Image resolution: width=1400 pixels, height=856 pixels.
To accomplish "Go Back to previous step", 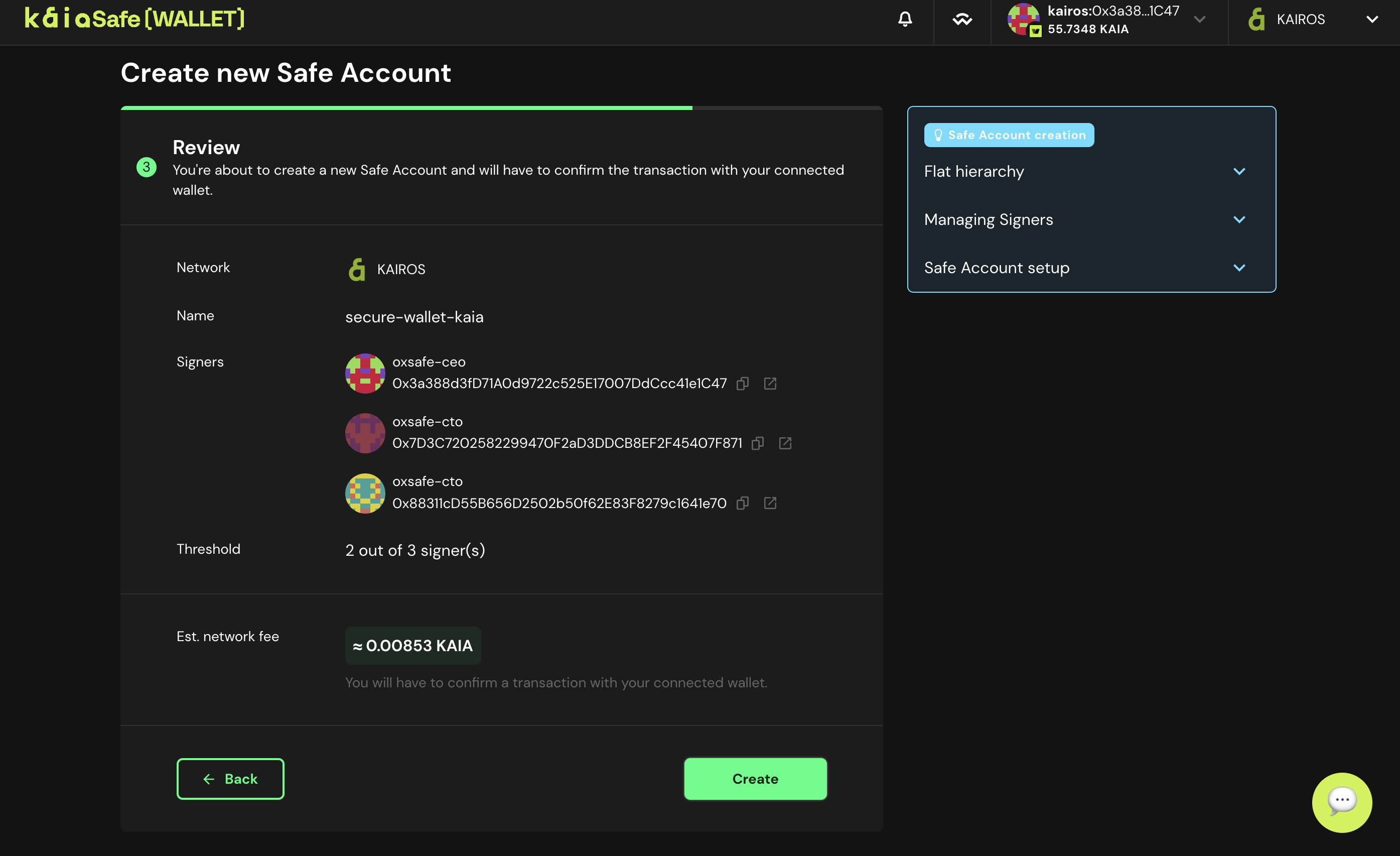I will 230,779.
